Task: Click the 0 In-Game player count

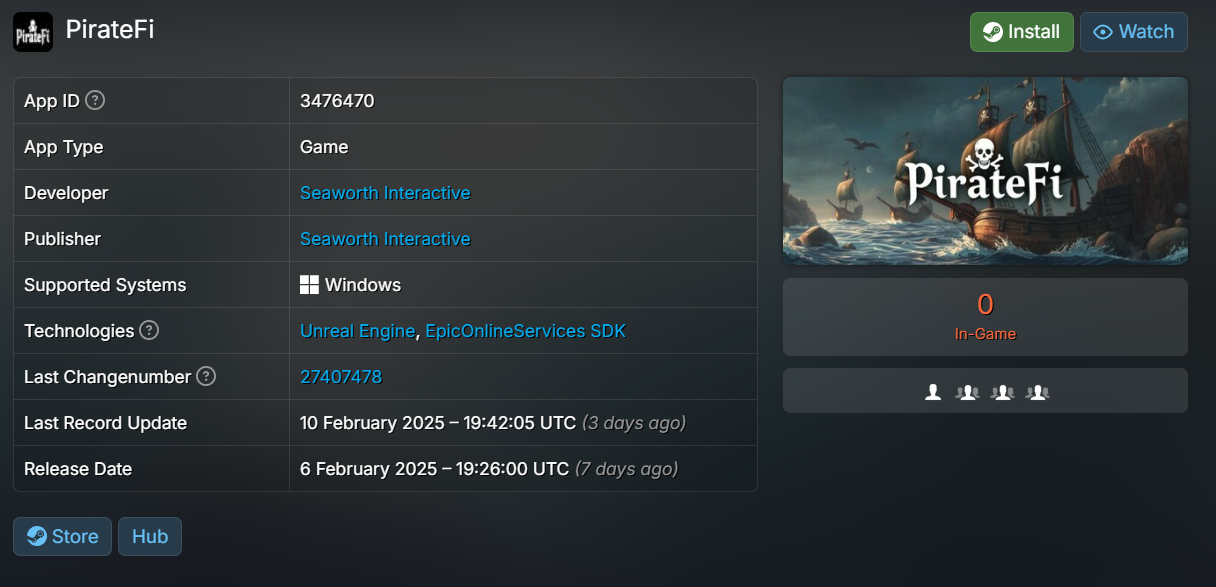Action: (985, 316)
